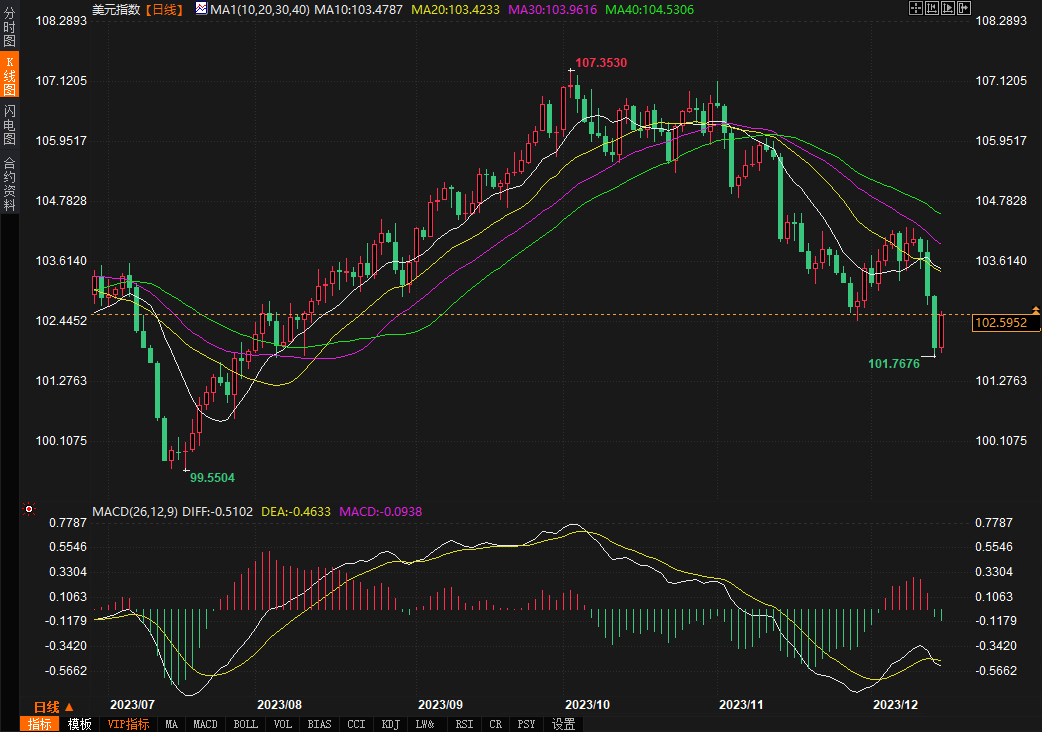Select the 模板 tab at the bottom
Image resolution: width=1042 pixels, height=732 pixels.
tap(79, 724)
